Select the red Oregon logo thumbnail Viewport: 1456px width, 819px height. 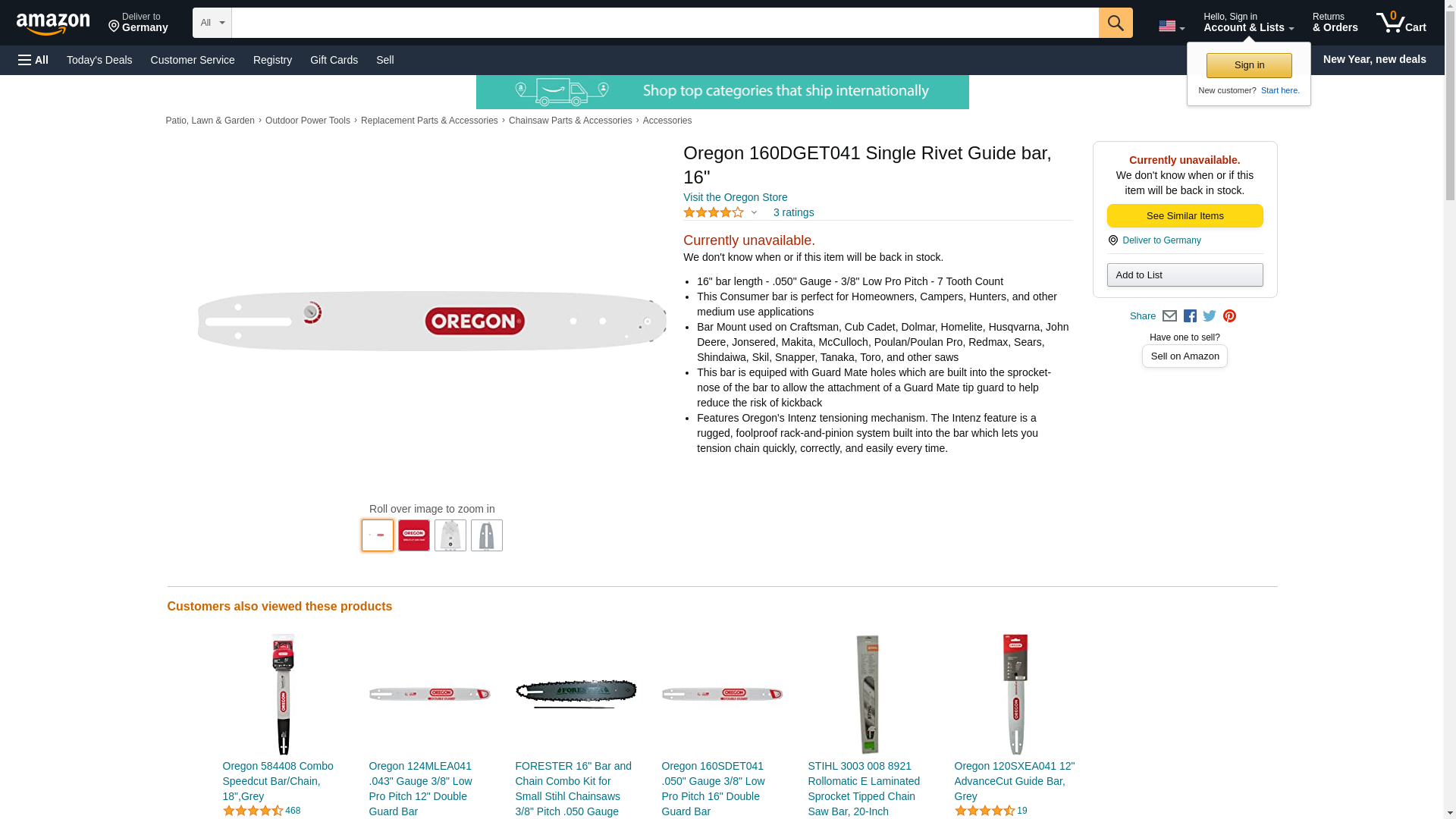pos(414,535)
